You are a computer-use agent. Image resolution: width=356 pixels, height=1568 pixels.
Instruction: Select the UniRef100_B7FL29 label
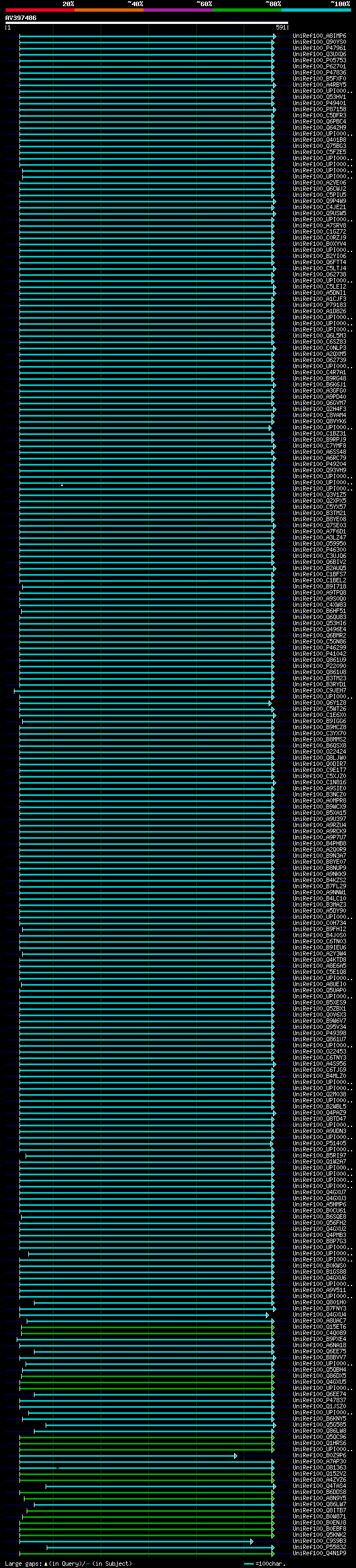pyautogui.click(x=319, y=887)
